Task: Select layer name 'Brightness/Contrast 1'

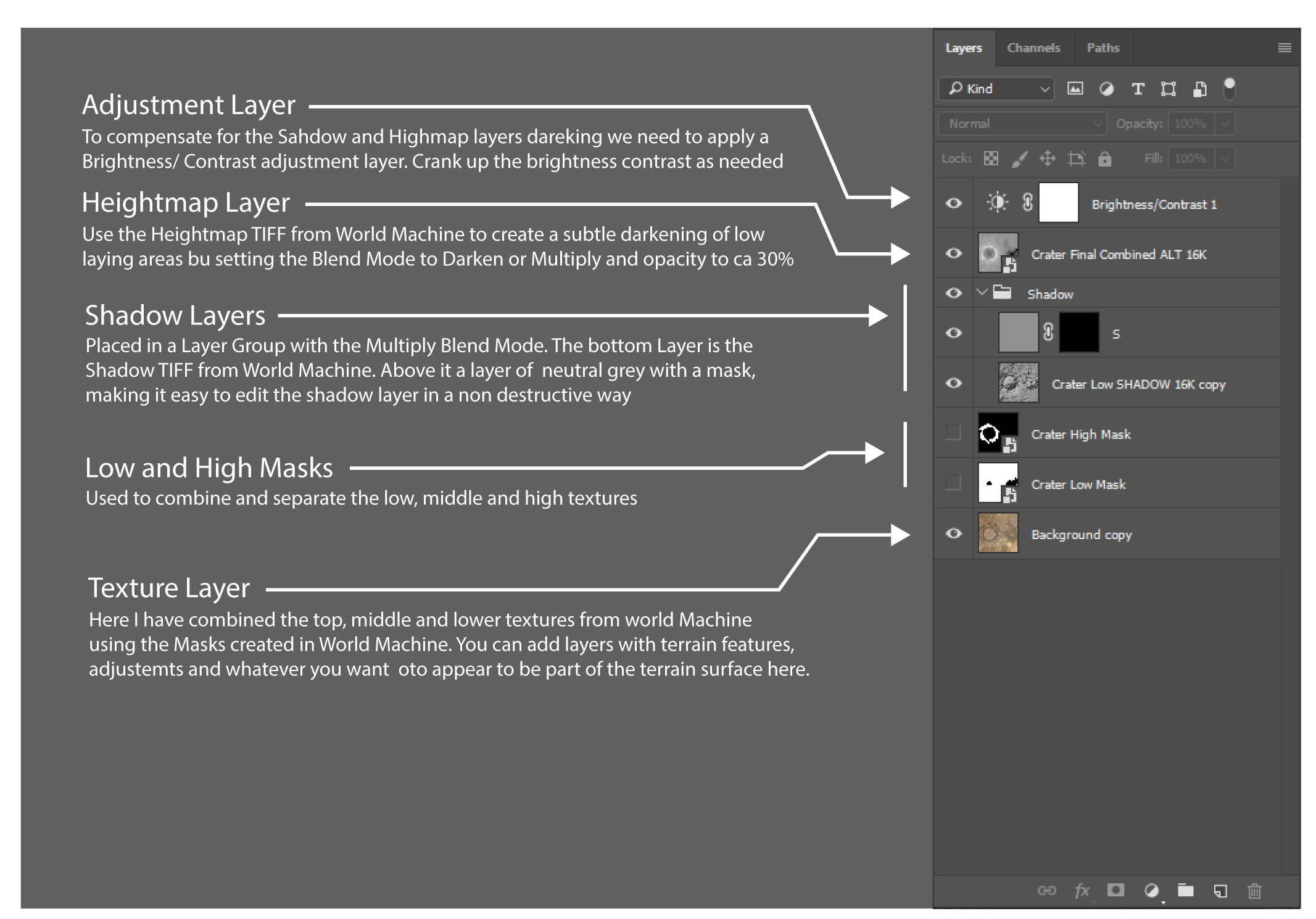Action: pos(1154,204)
